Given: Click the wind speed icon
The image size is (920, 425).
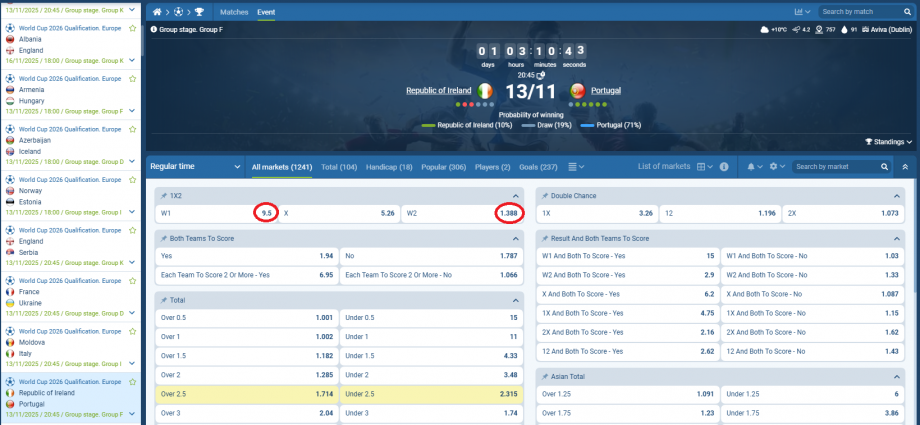Looking at the screenshot, I should [796, 29].
